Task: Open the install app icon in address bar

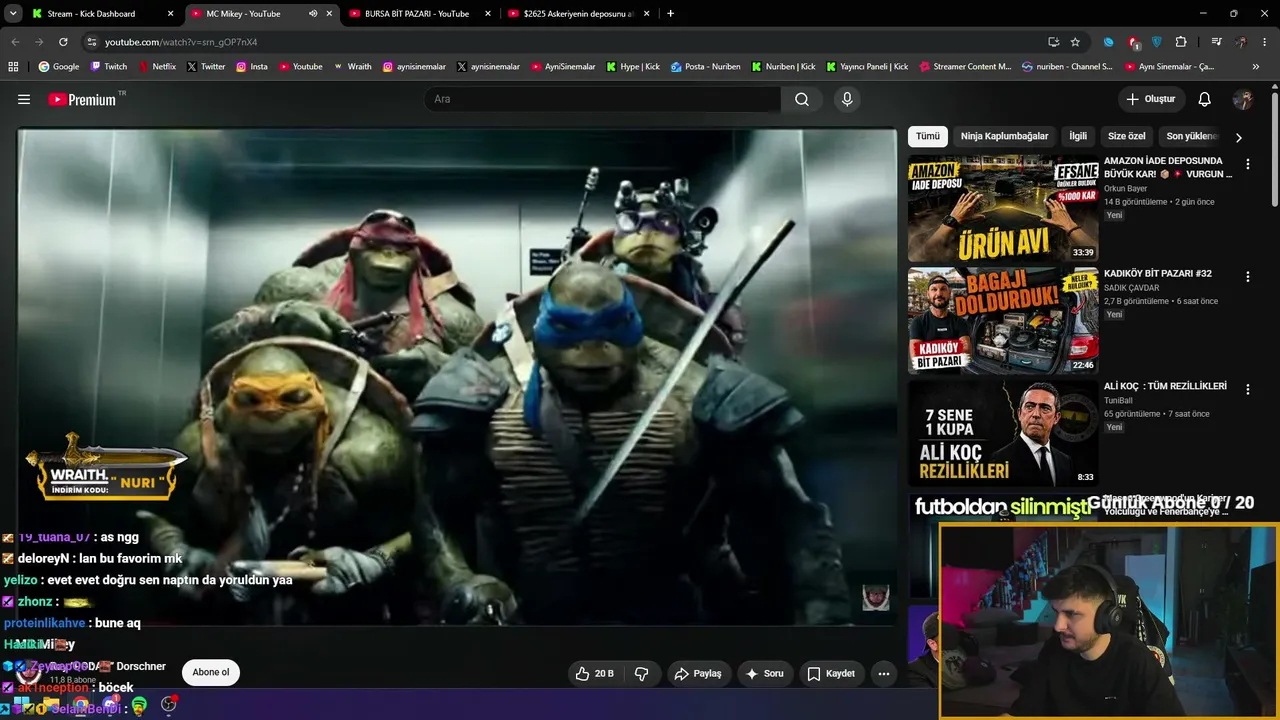Action: point(1053,42)
